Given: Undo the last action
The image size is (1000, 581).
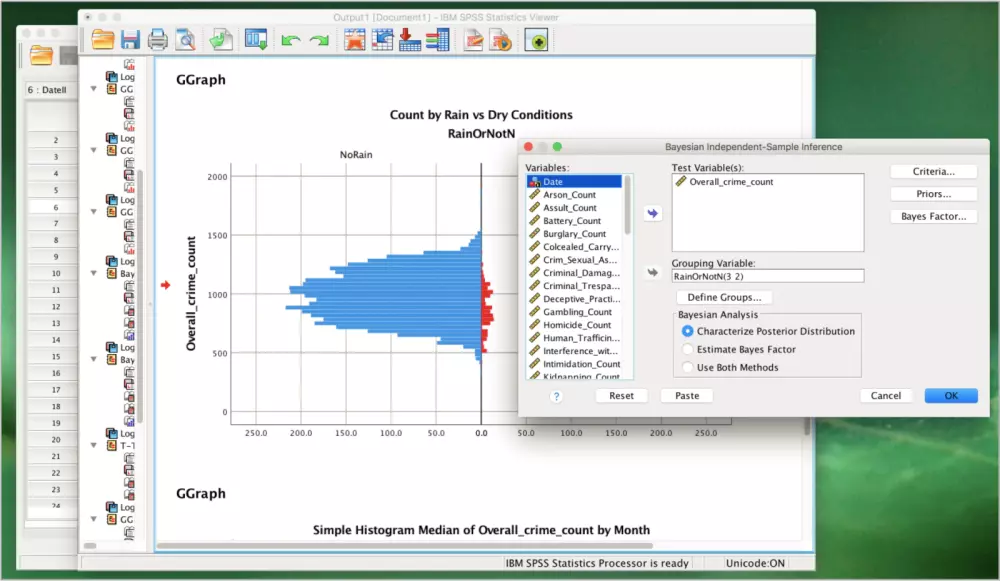Looking at the screenshot, I should point(290,40).
